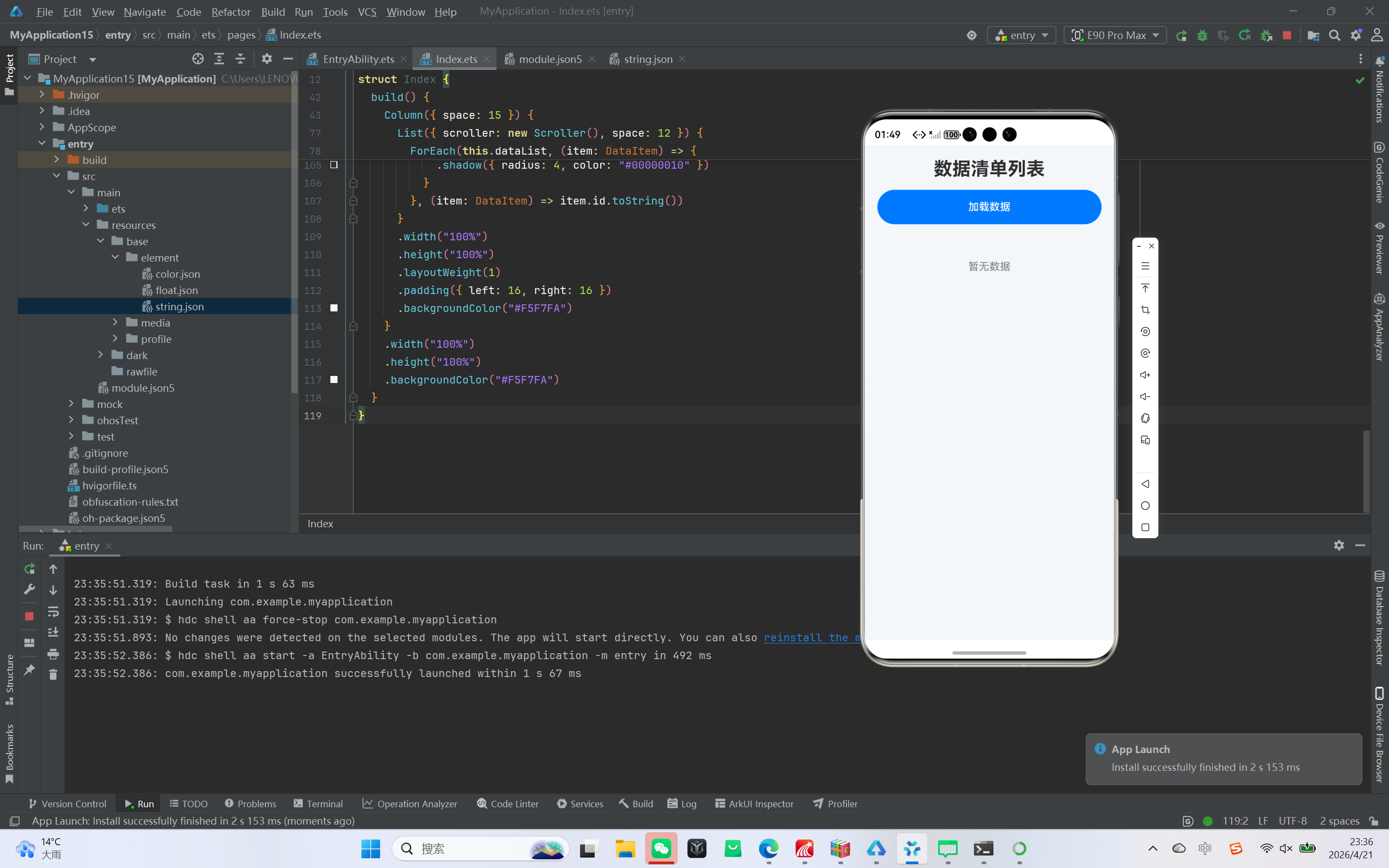Click the emulator screenshot crop icon

tap(1145, 310)
